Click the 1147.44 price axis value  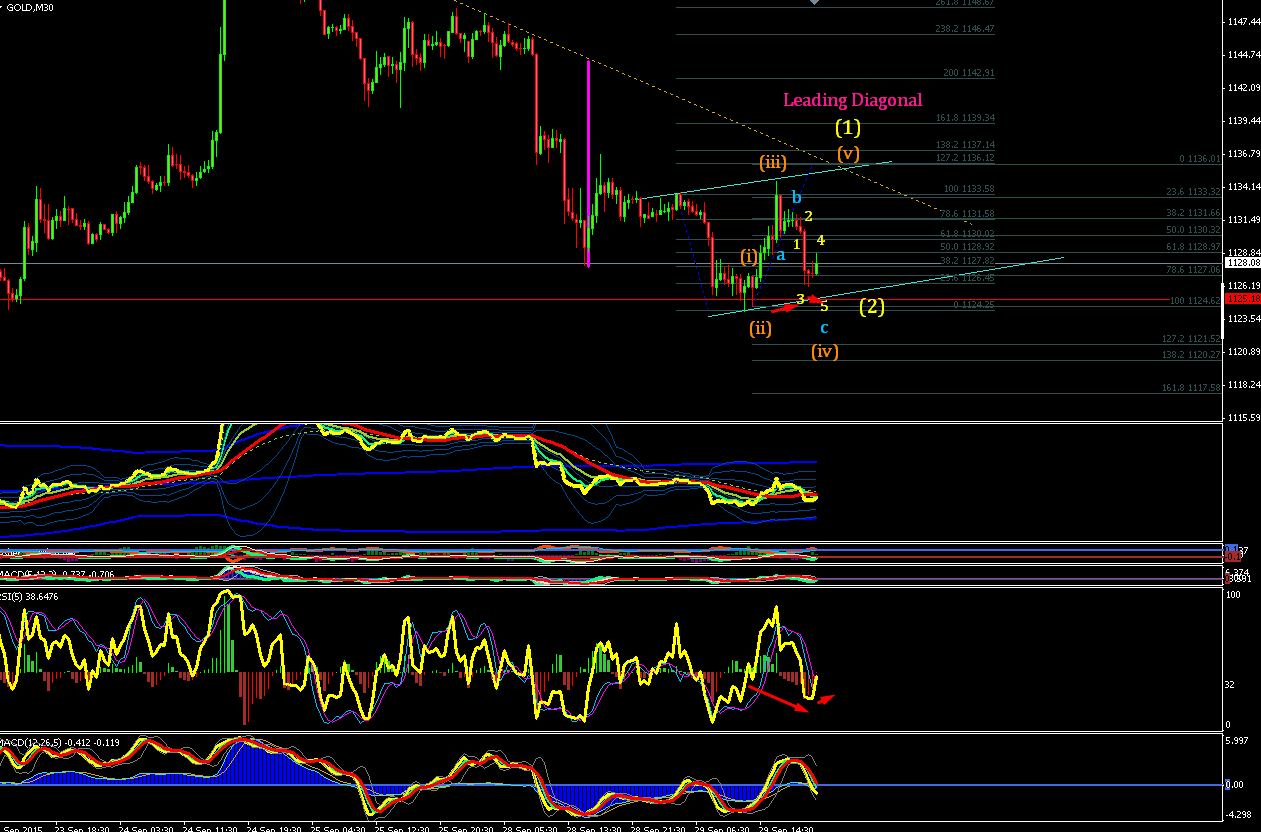click(x=1243, y=21)
